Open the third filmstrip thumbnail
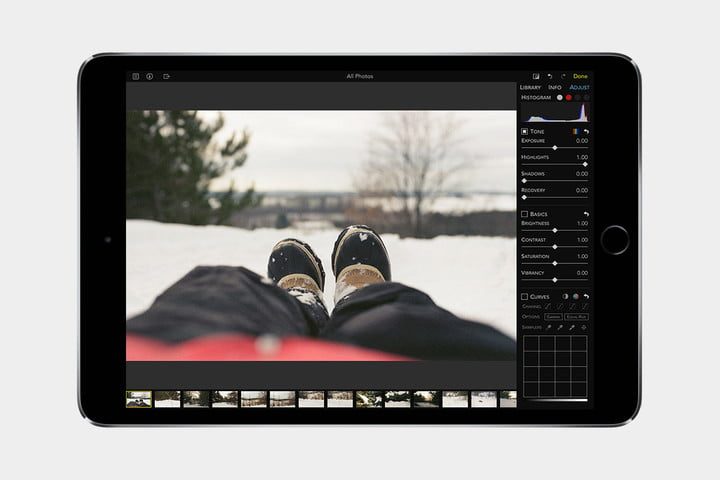720x480 pixels. click(x=196, y=399)
